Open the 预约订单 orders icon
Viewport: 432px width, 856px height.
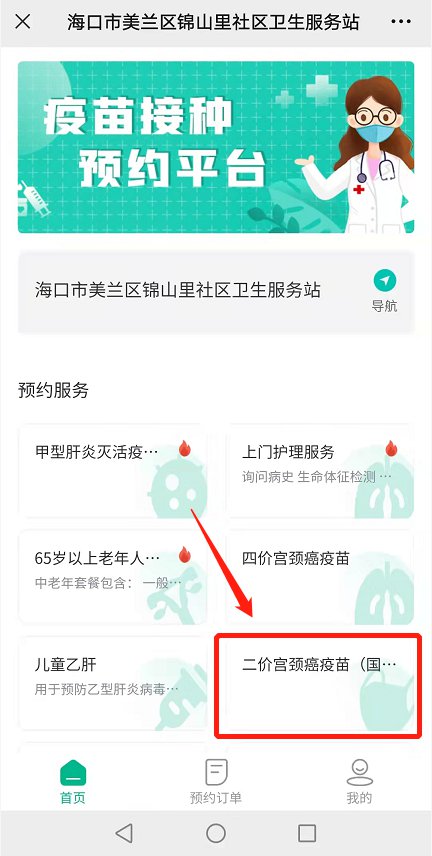point(216,772)
